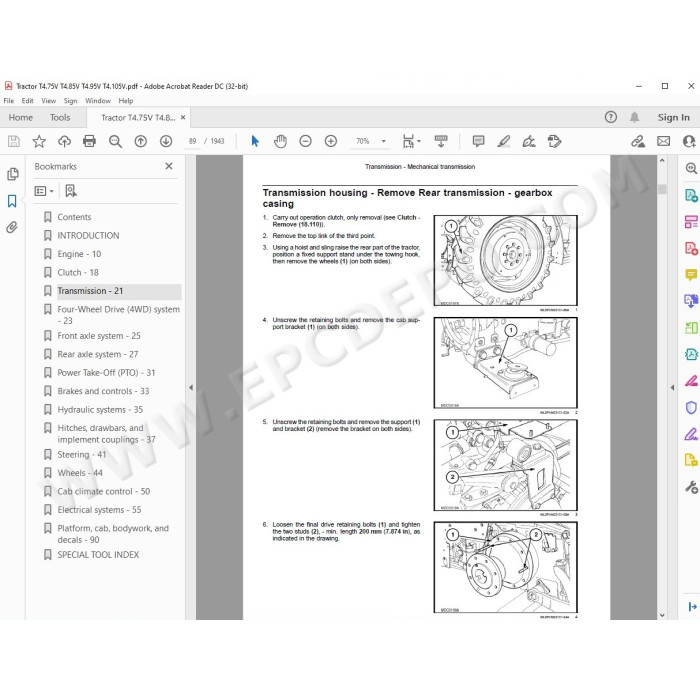This screenshot has width=700, height=700.
Task: Click the Stamp tool icon
Action: pyautogui.click(x=554, y=142)
